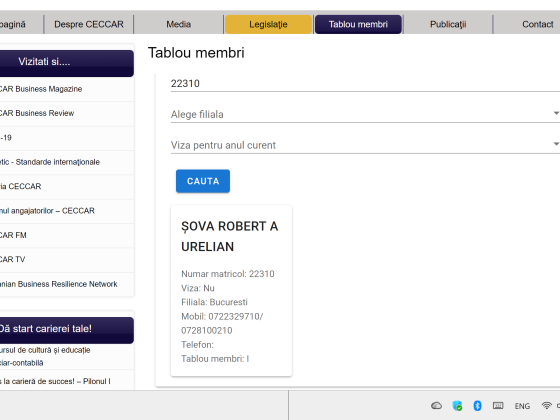The image size is (560, 420).
Task: Open the Wi-Fi network tray icon
Action: coord(546,405)
